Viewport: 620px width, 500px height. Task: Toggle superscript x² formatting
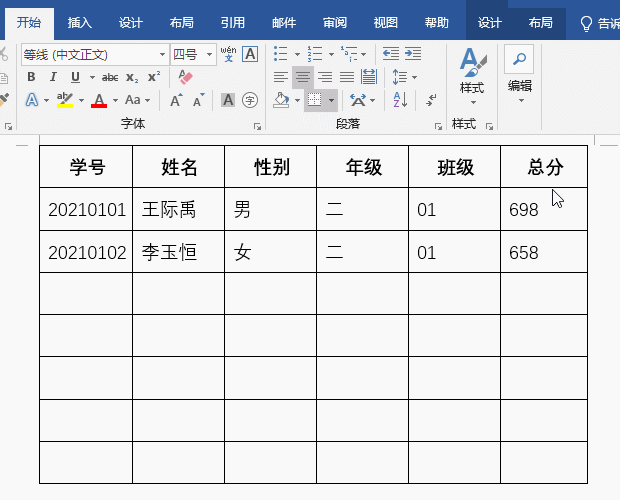click(x=154, y=77)
